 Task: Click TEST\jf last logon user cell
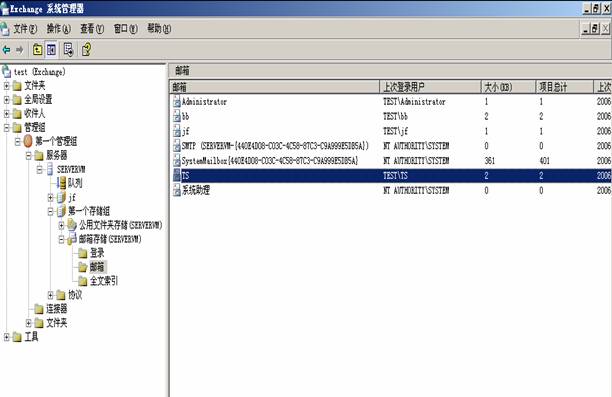tap(395, 131)
